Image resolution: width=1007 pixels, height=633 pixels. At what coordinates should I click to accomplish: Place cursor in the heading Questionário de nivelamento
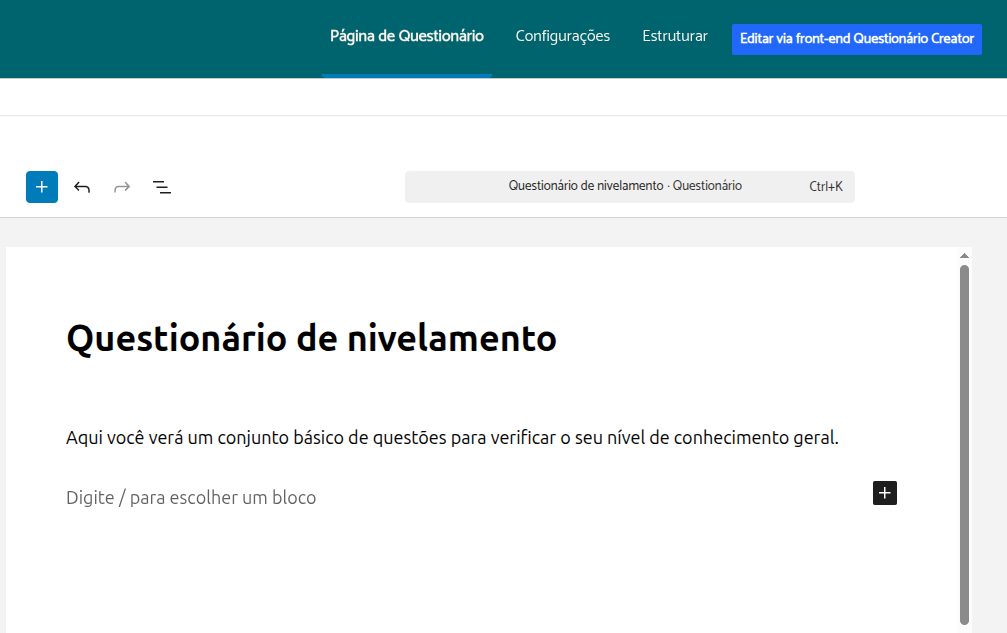[310, 338]
